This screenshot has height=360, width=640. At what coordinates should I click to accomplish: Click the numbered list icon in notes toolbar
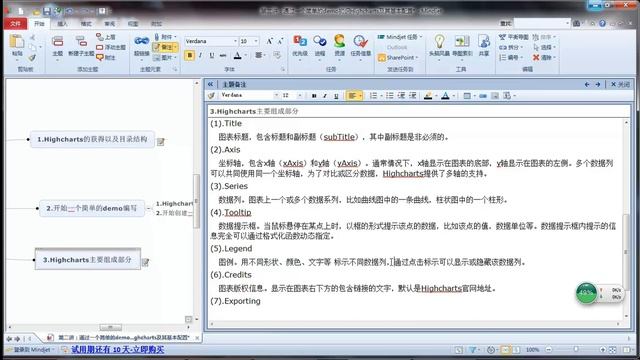(x=373, y=96)
